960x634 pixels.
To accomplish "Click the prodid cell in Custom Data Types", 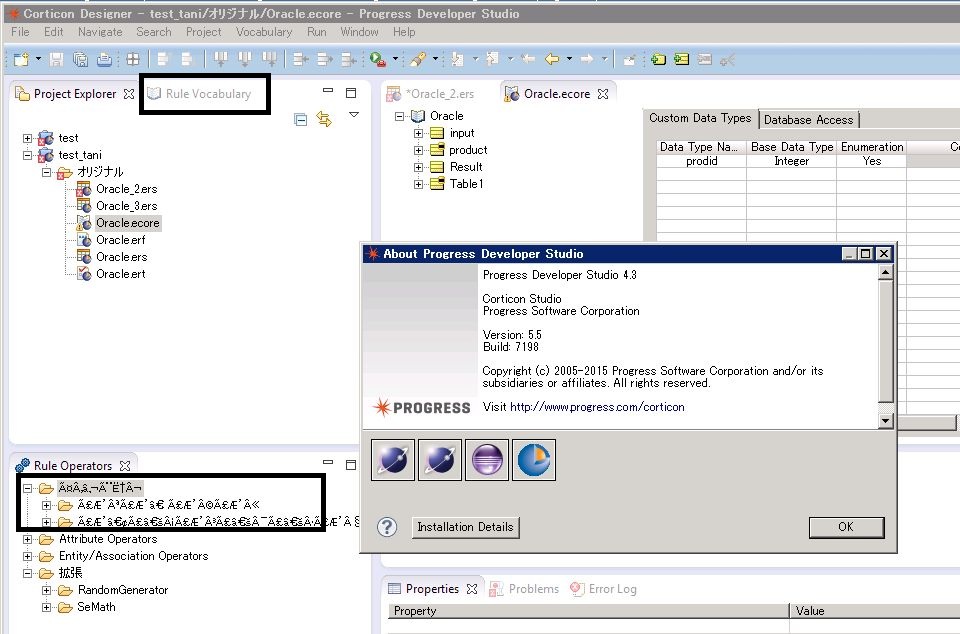I will click(x=702, y=161).
